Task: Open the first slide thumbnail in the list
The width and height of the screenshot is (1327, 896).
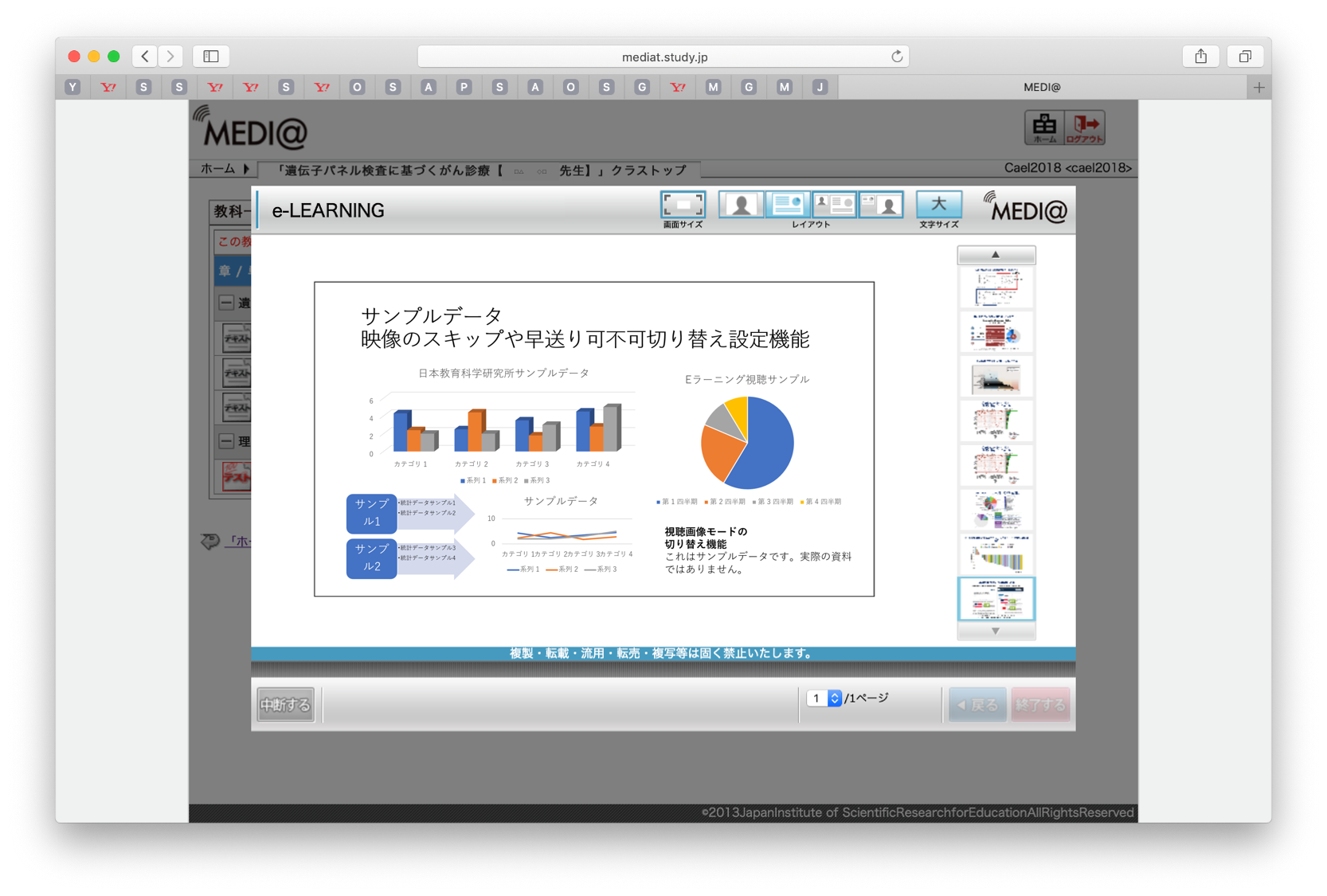Action: click(996, 287)
